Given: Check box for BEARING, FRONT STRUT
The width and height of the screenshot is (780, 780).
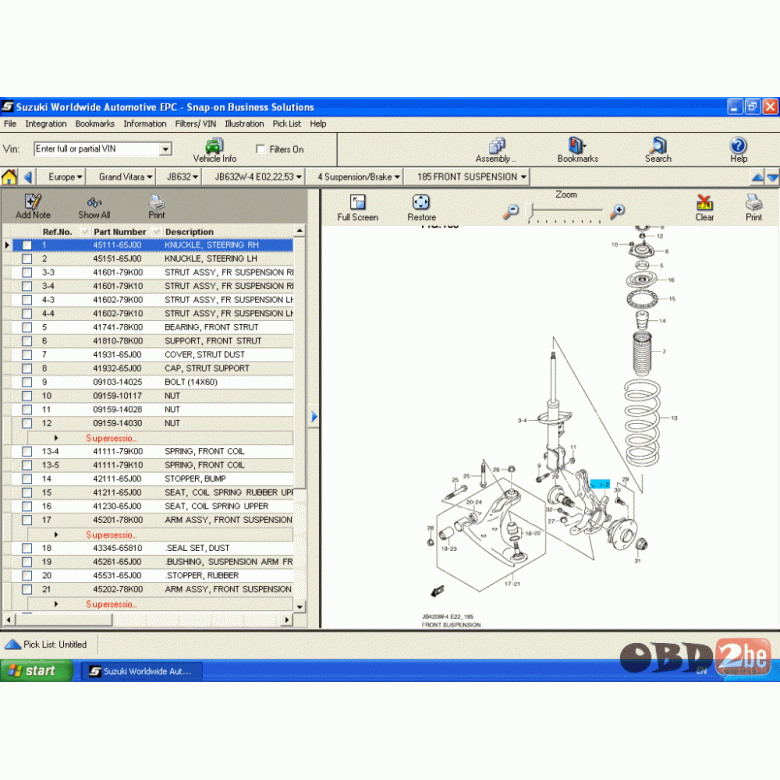Looking at the screenshot, I should coord(27,327).
